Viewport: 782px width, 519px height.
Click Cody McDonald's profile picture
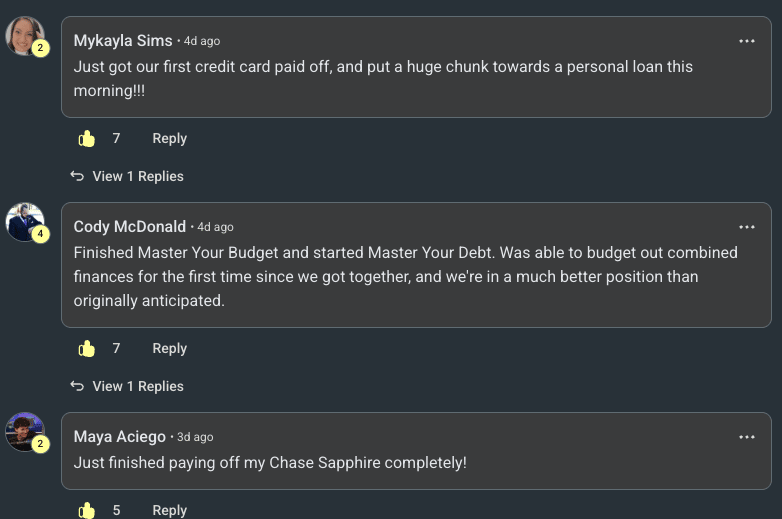pyautogui.click(x=24, y=221)
